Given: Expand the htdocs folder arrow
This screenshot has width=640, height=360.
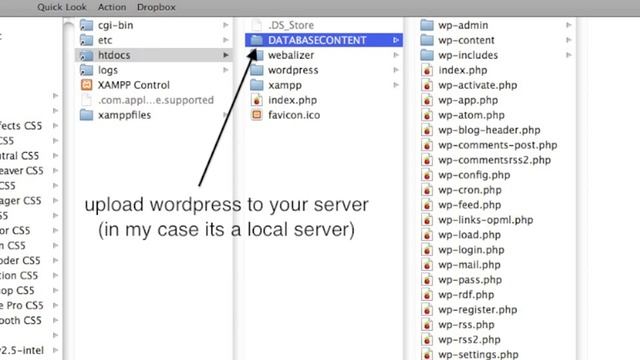Looking at the screenshot, I should 226,55.
